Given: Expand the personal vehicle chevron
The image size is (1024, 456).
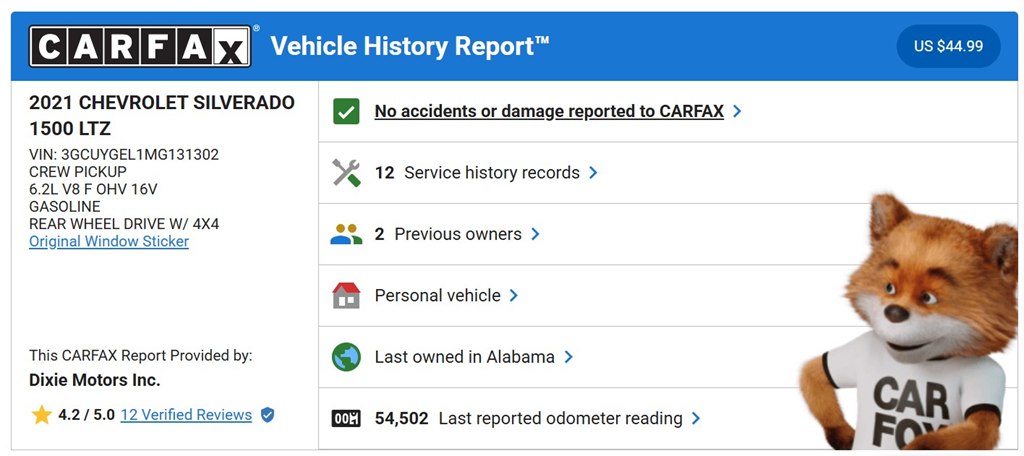Looking at the screenshot, I should pos(513,295).
